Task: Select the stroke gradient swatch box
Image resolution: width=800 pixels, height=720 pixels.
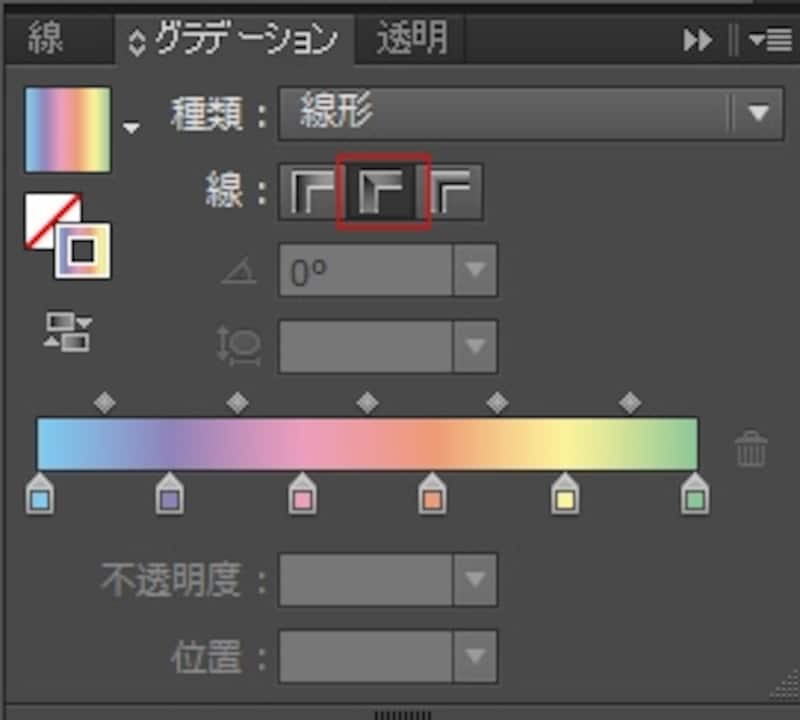Action: [83, 251]
